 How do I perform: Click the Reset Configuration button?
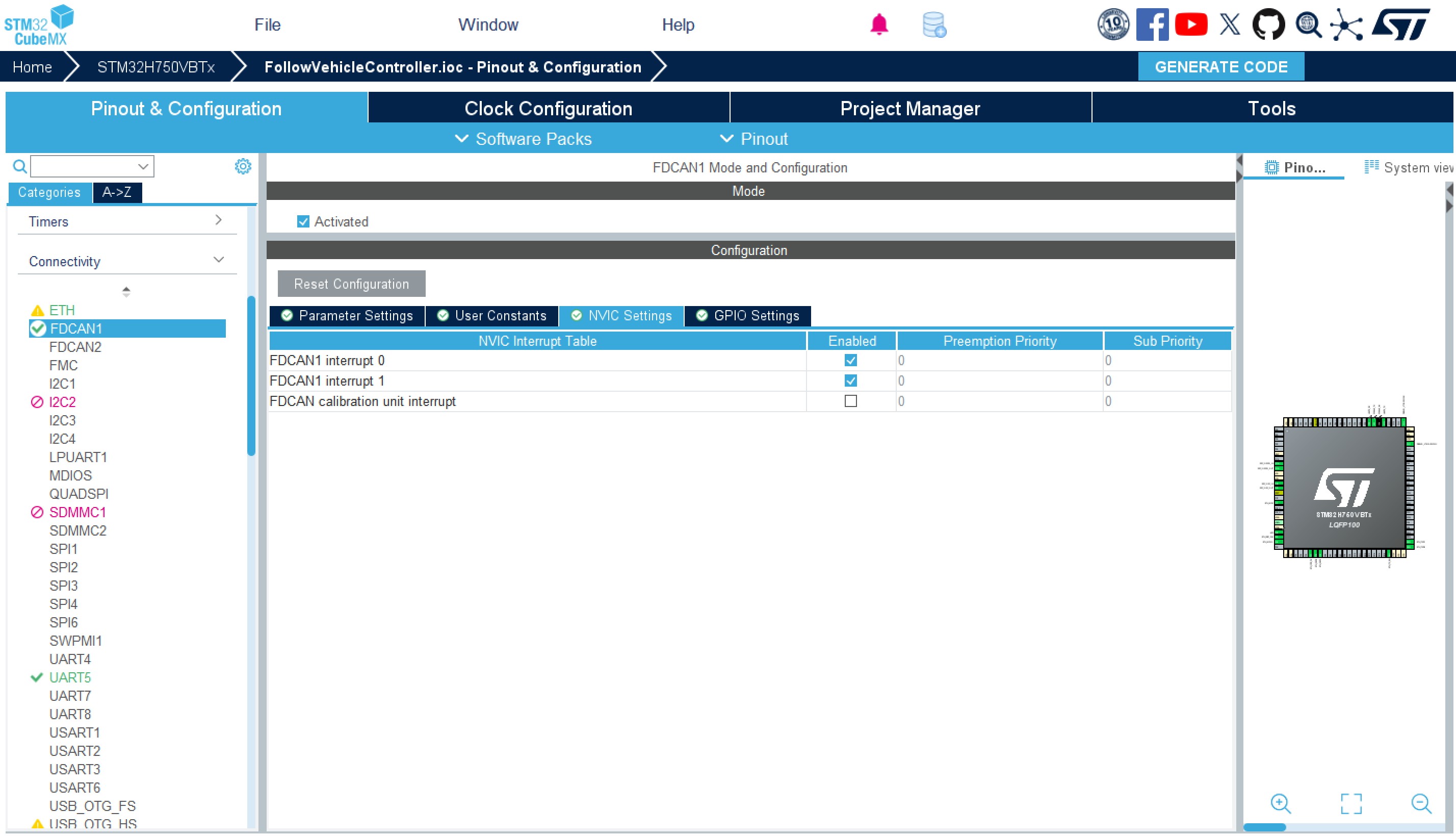click(351, 284)
